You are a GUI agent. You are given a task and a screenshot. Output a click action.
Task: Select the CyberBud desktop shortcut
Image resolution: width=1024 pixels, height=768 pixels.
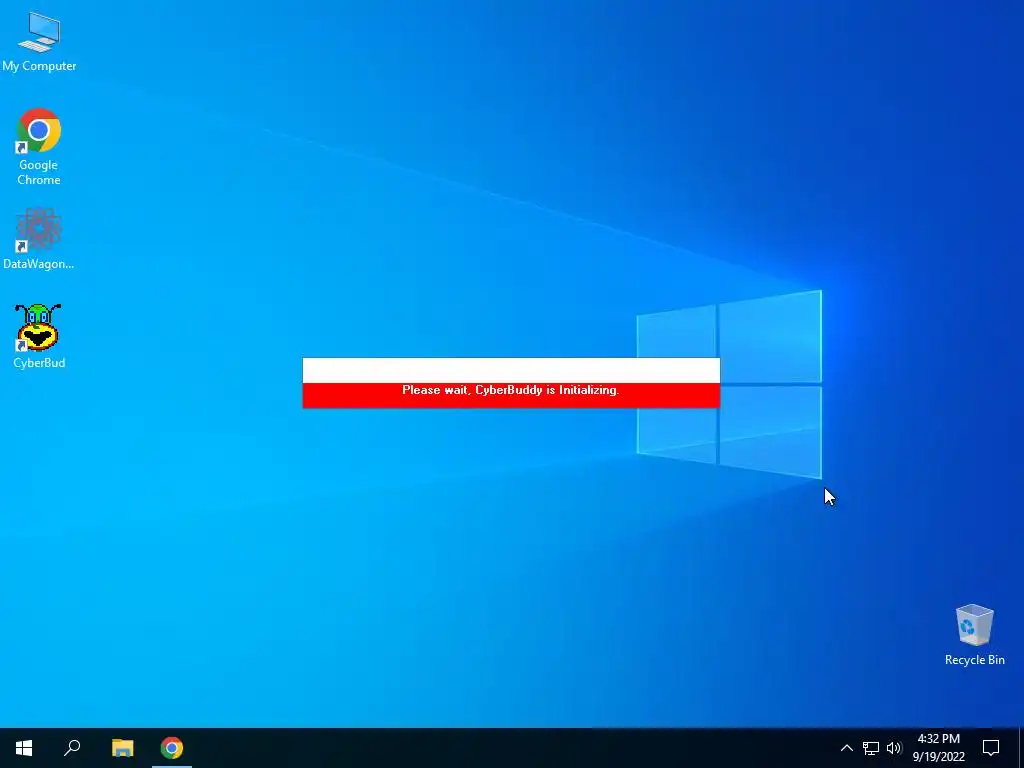[x=39, y=336]
